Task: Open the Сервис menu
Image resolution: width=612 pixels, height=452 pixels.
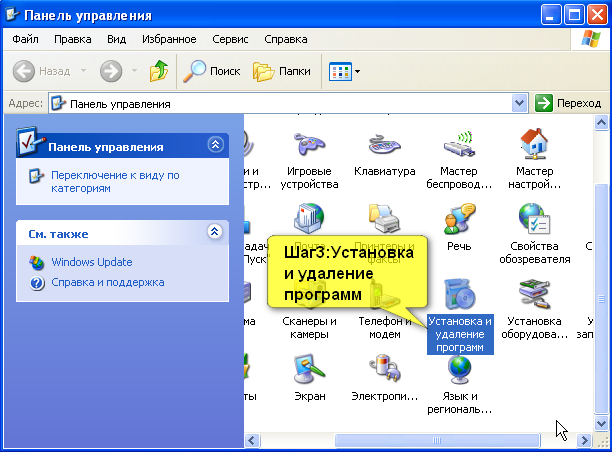Action: (x=230, y=39)
